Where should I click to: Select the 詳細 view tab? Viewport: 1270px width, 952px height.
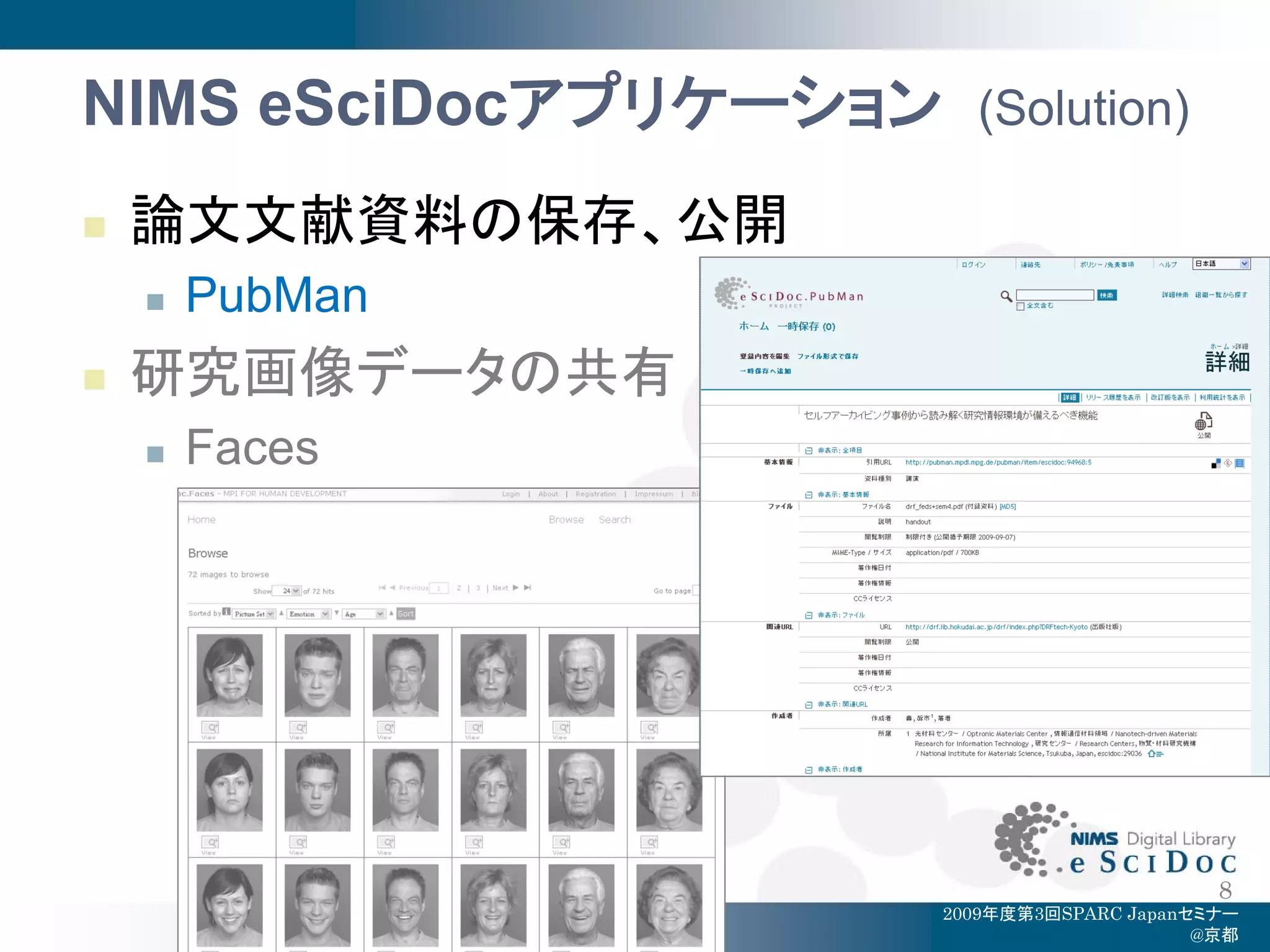(1070, 397)
